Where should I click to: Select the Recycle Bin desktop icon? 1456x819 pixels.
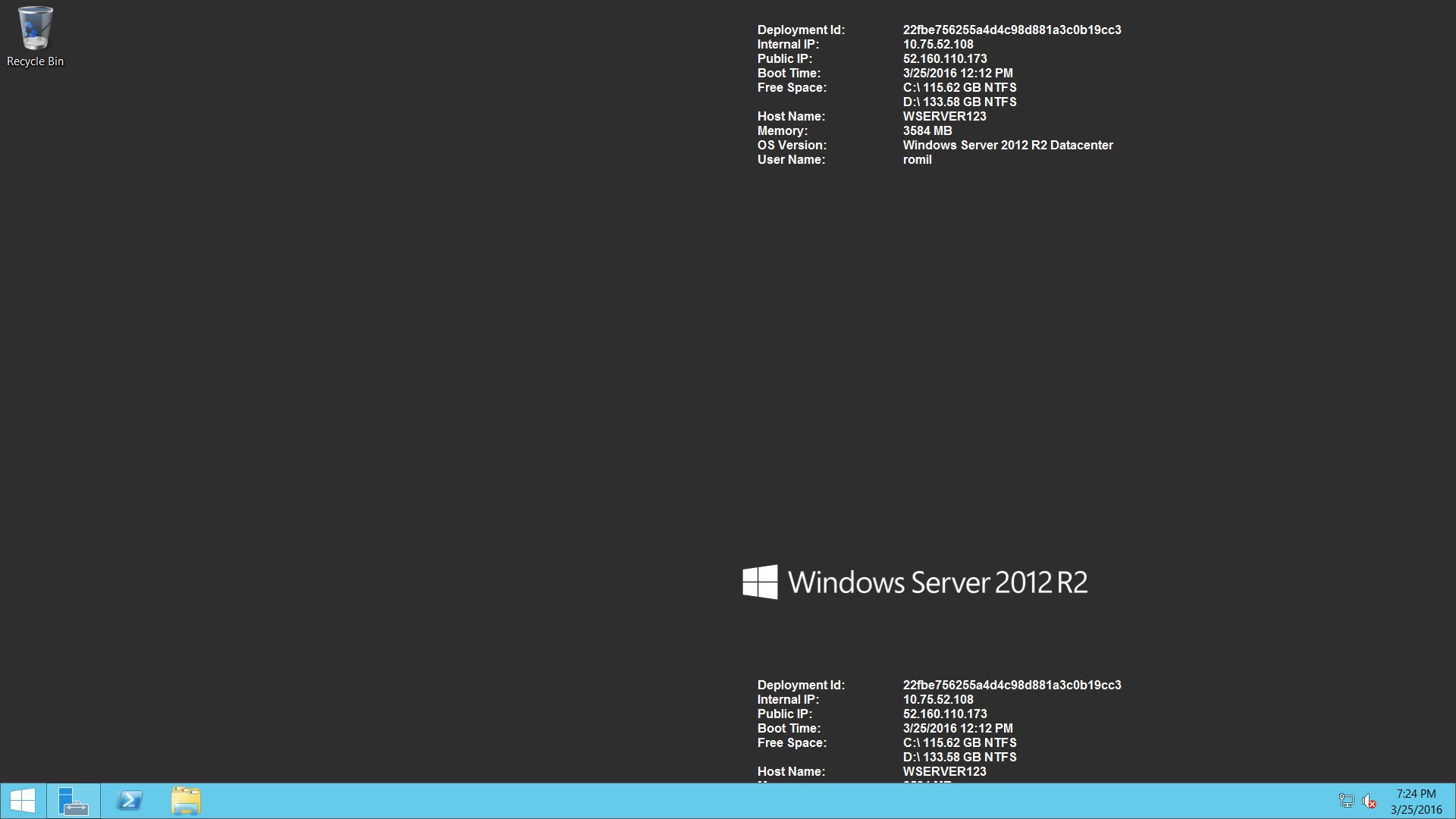(x=35, y=37)
